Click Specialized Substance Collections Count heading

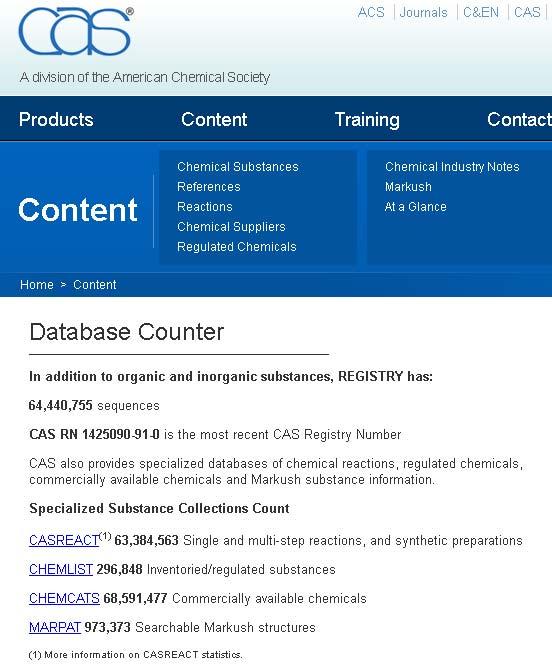pos(159,508)
